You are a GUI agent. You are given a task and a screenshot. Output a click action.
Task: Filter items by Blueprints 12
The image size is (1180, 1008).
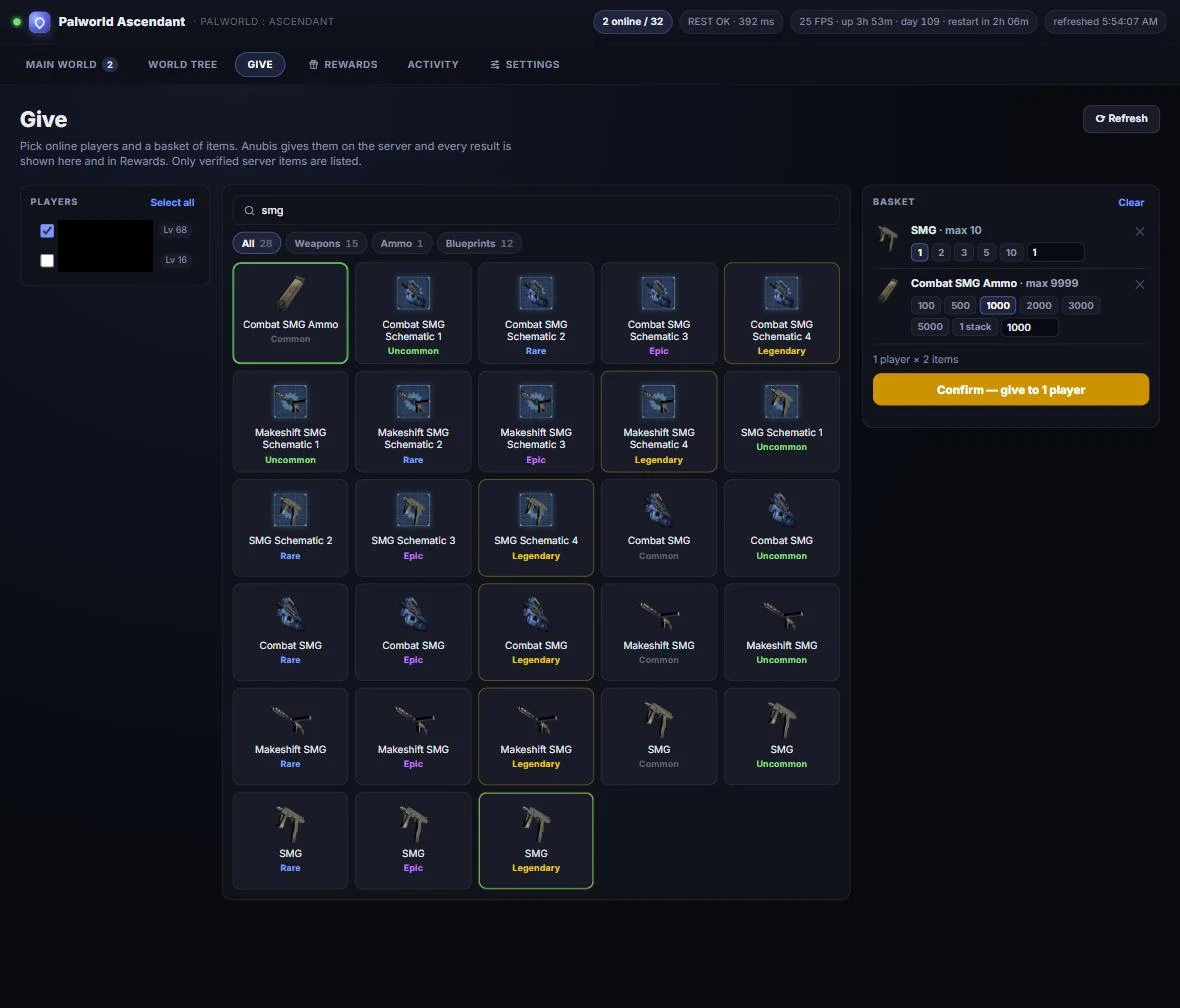(479, 243)
